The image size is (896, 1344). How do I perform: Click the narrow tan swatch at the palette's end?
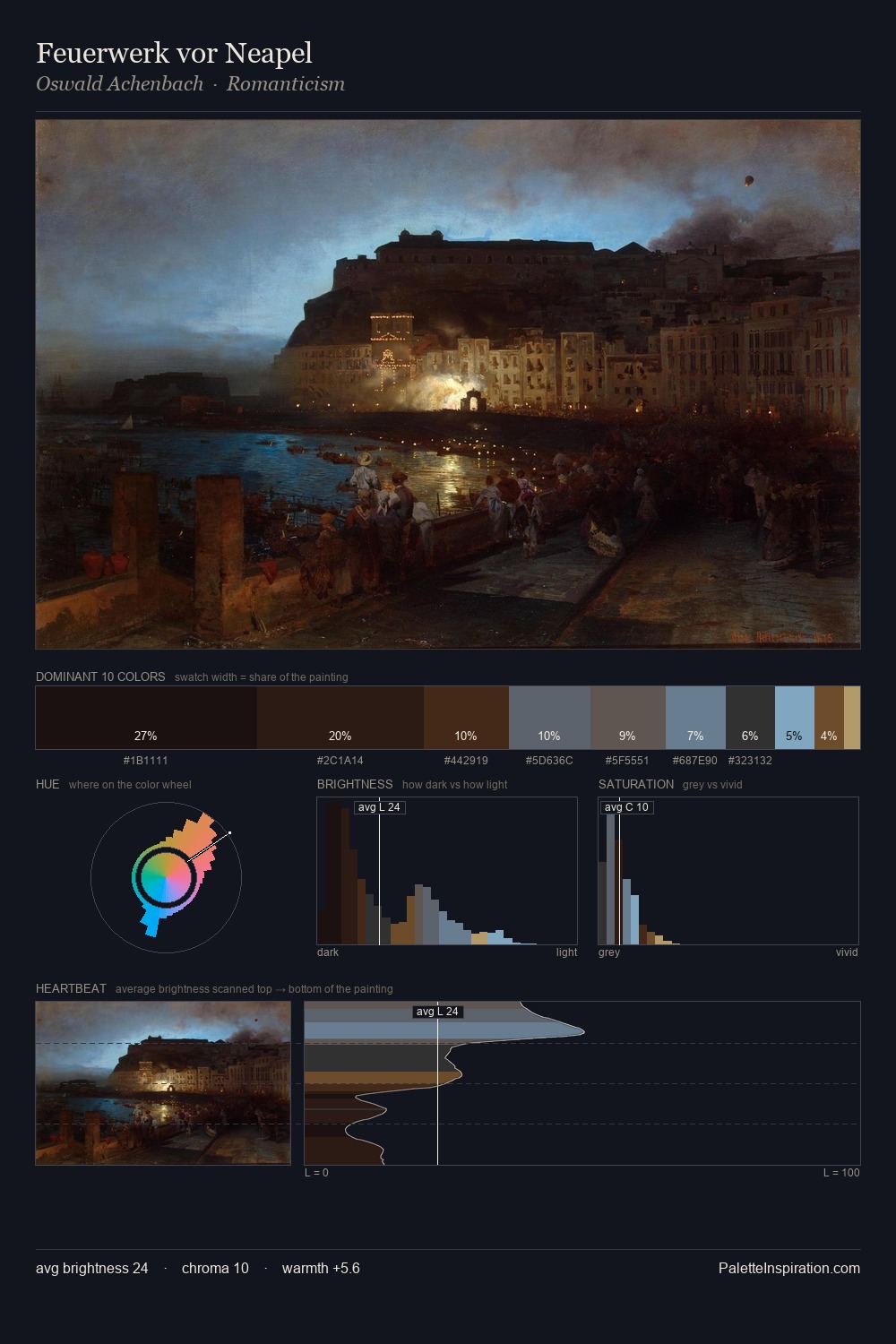pyautogui.click(x=852, y=718)
